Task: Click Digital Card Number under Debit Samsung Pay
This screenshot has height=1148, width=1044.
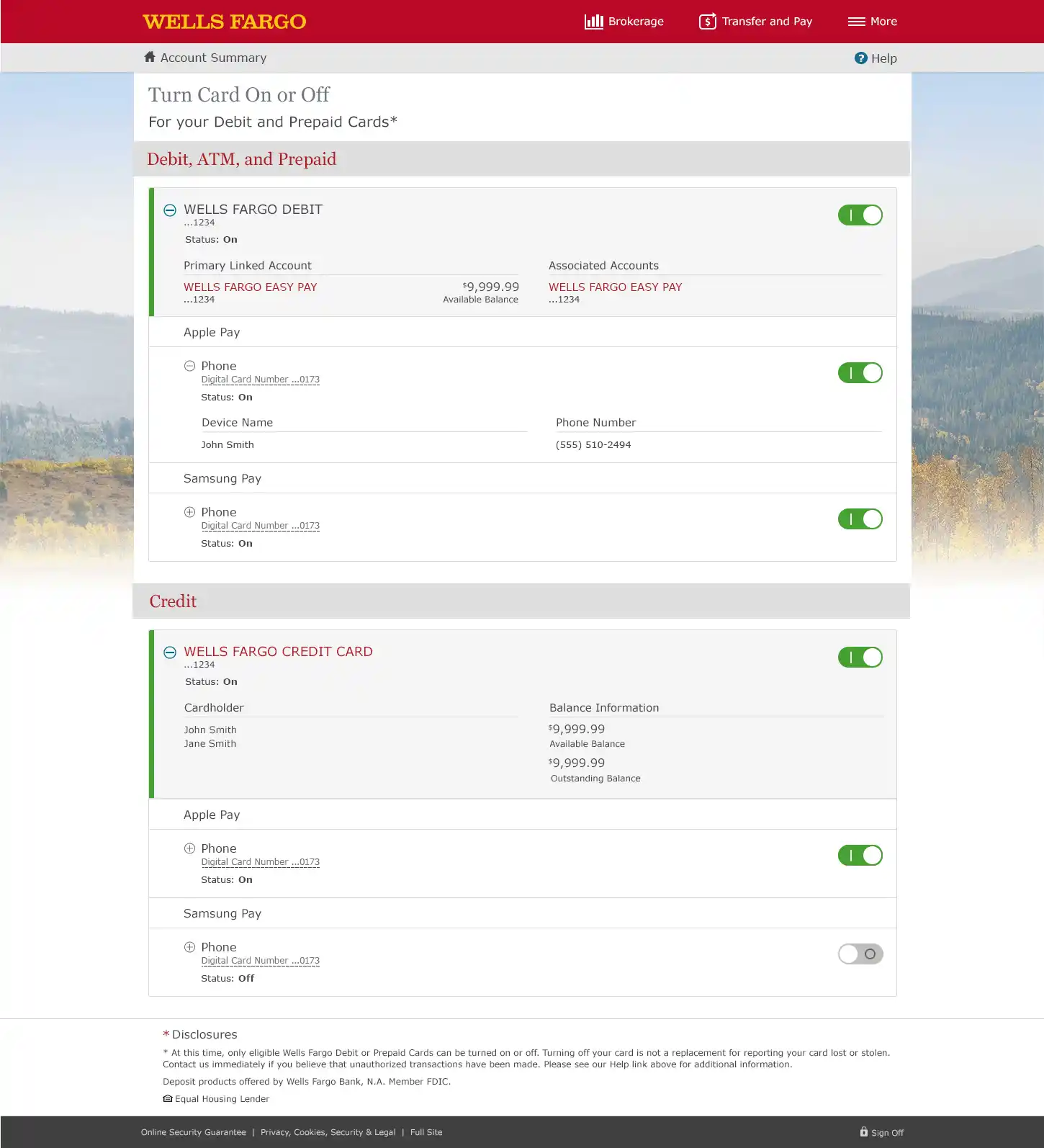Action: (260, 526)
